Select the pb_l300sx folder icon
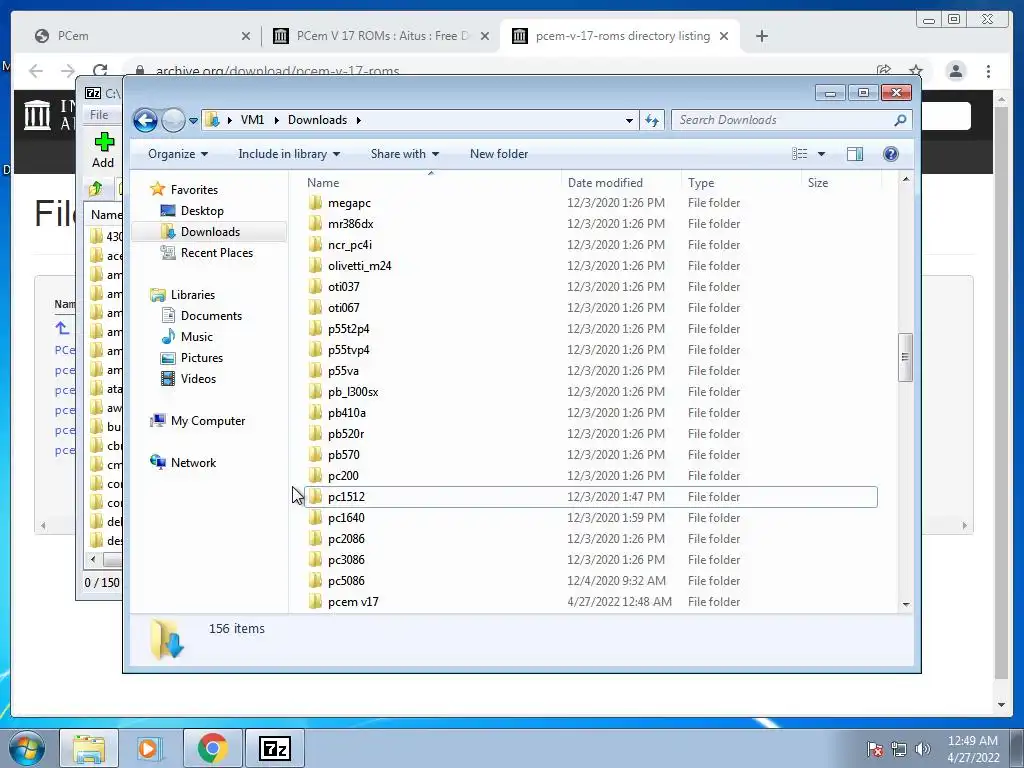 (x=315, y=391)
